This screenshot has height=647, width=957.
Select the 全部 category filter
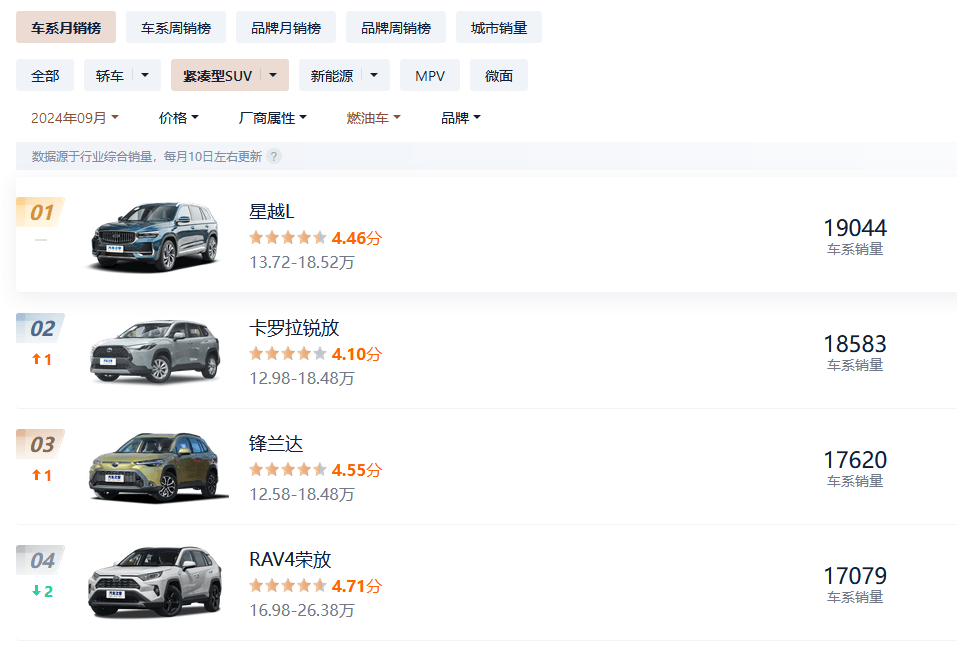tap(45, 76)
